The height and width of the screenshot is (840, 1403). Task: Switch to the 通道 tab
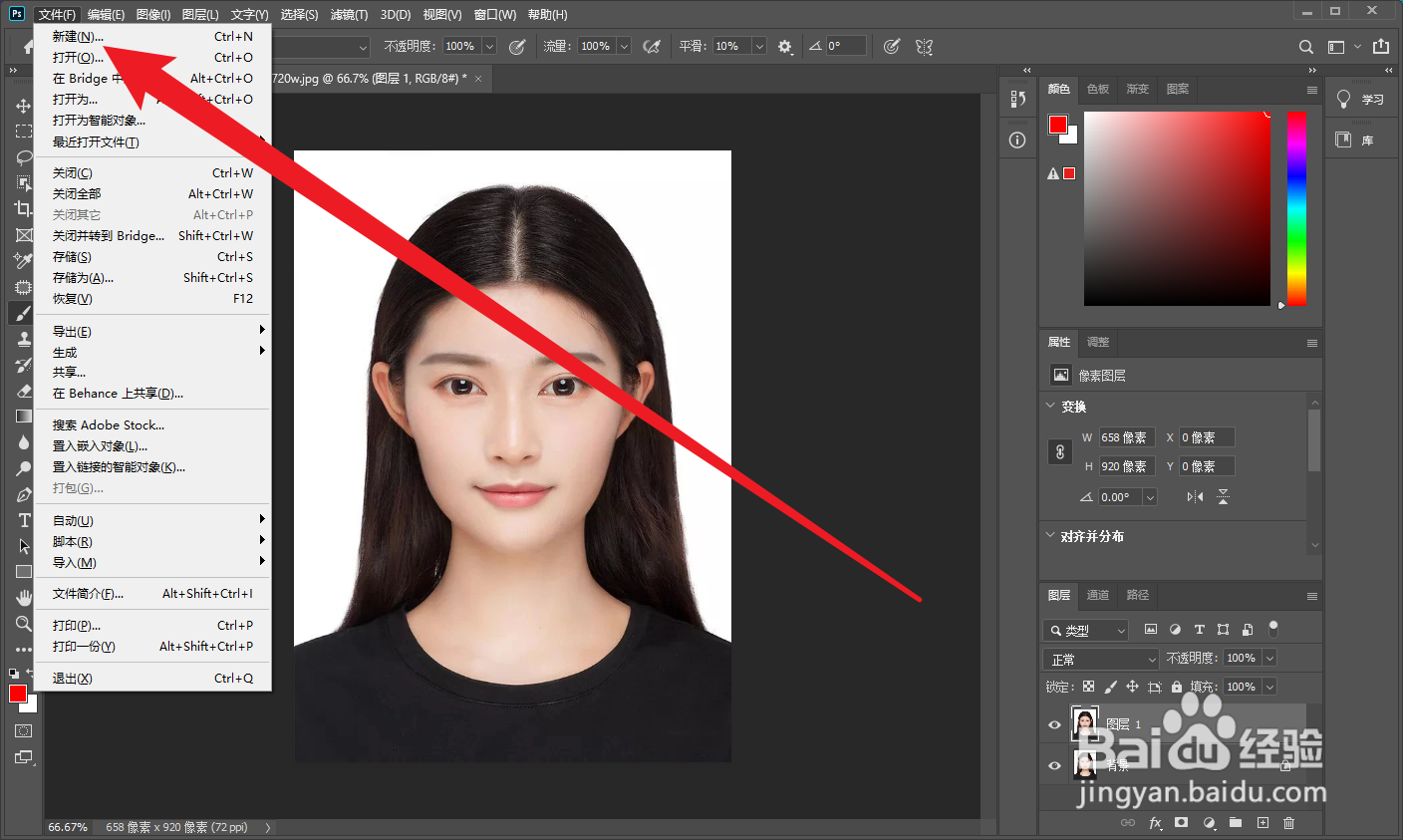pyautogui.click(x=1097, y=595)
